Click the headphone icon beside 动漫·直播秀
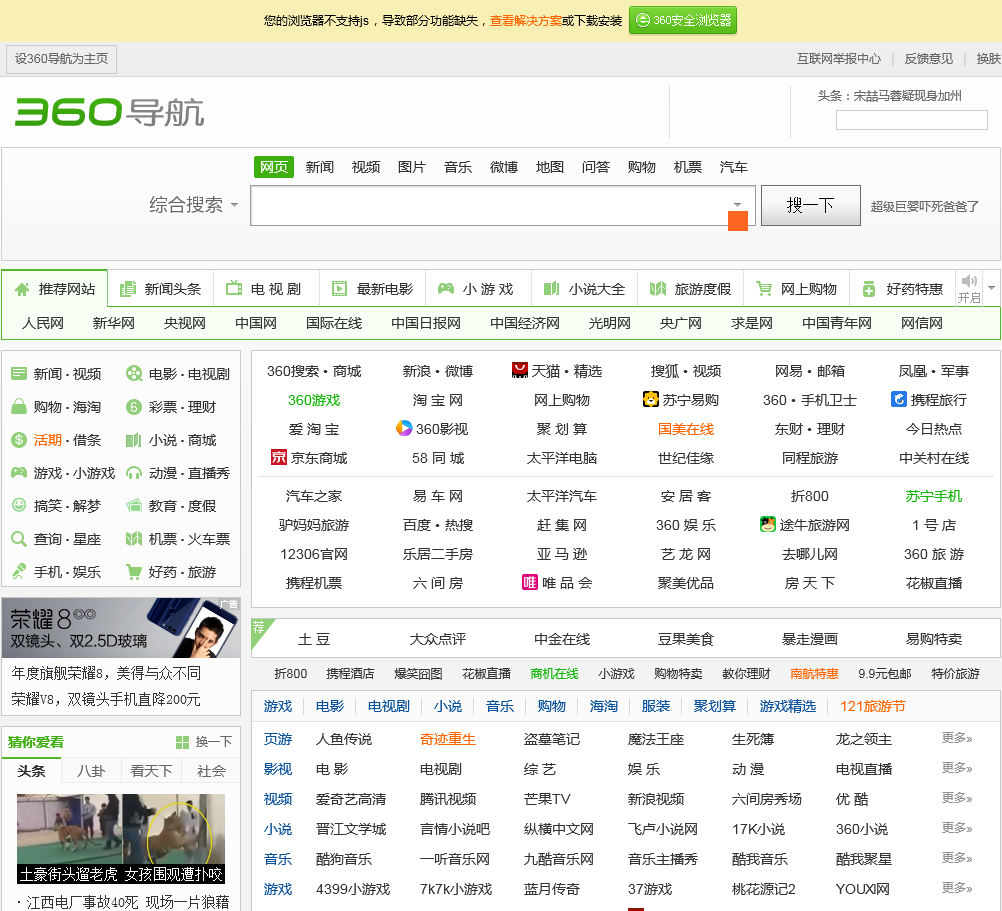This screenshot has width=1002, height=911. pos(134,473)
